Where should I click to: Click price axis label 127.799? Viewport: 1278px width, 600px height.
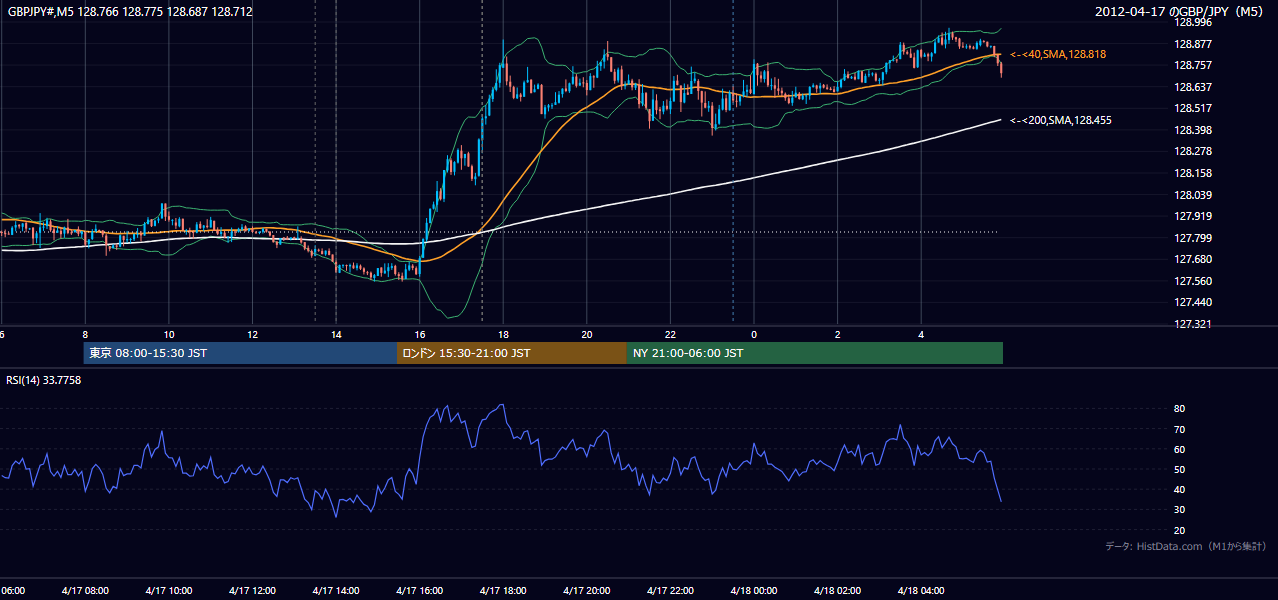pos(1192,238)
